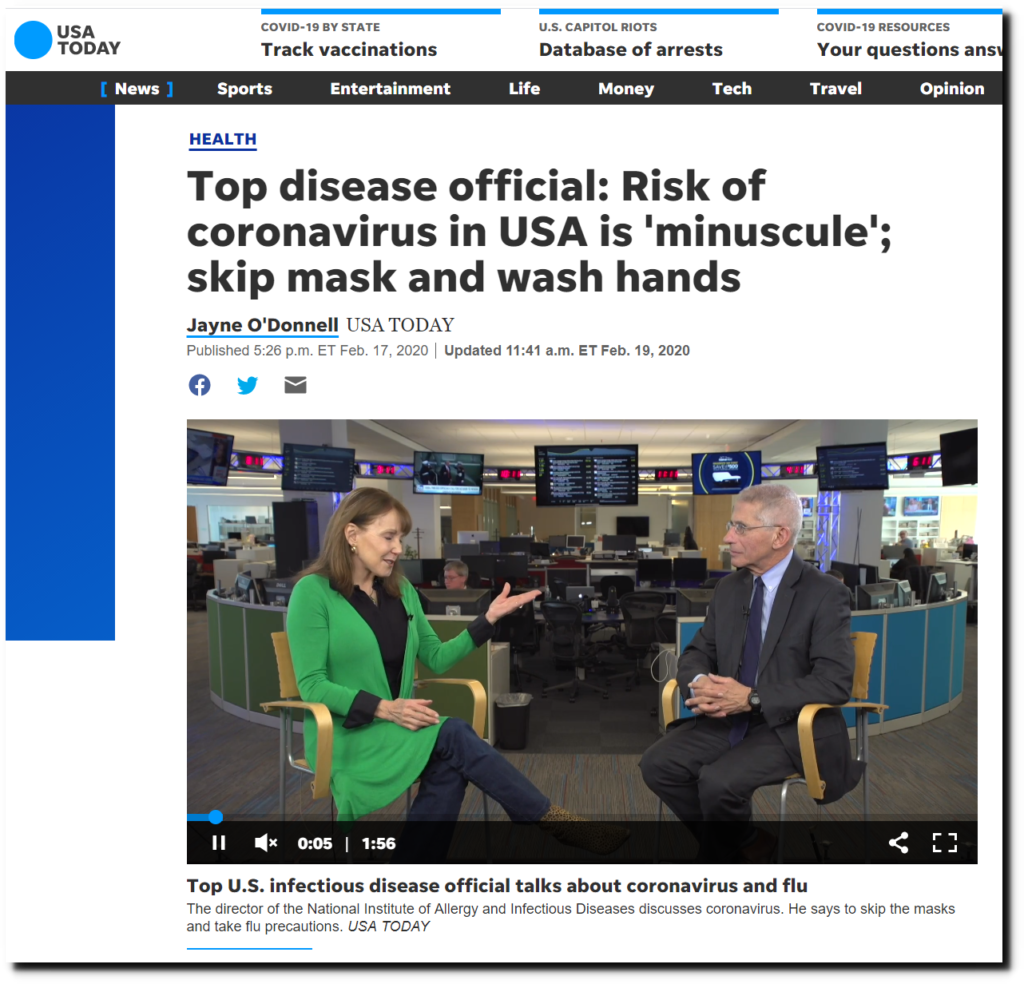Click the USA TODAY logo
Screen dimensions: 1024x984
[67, 40]
